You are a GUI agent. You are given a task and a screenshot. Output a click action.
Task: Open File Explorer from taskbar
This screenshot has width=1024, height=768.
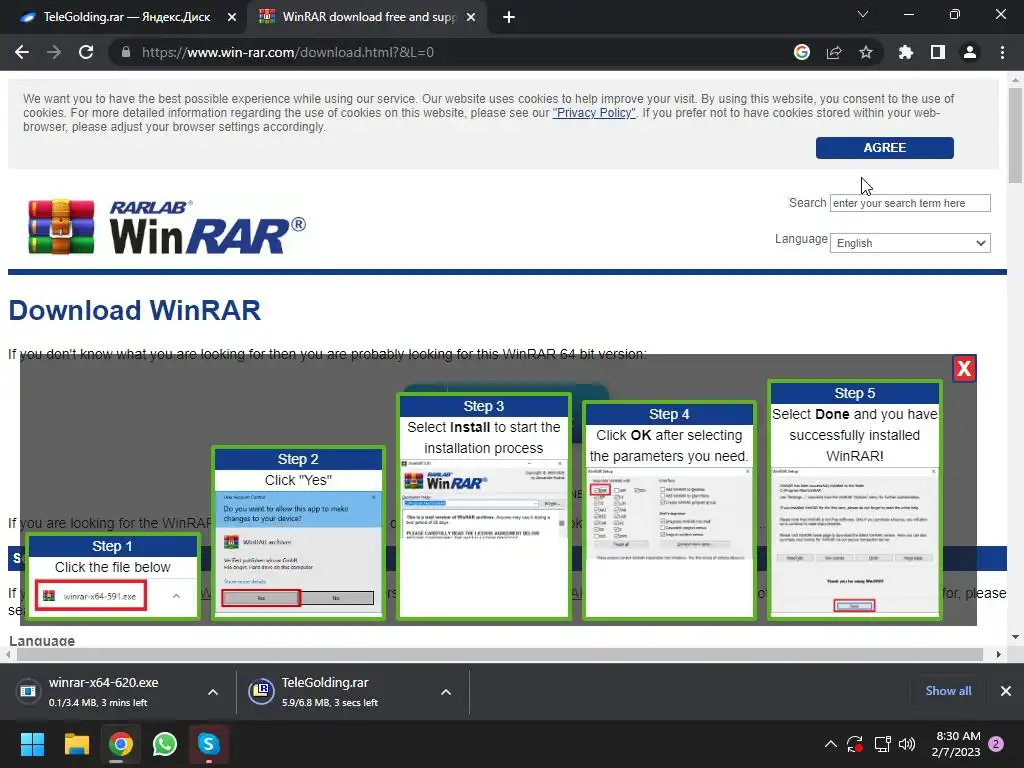coord(76,744)
